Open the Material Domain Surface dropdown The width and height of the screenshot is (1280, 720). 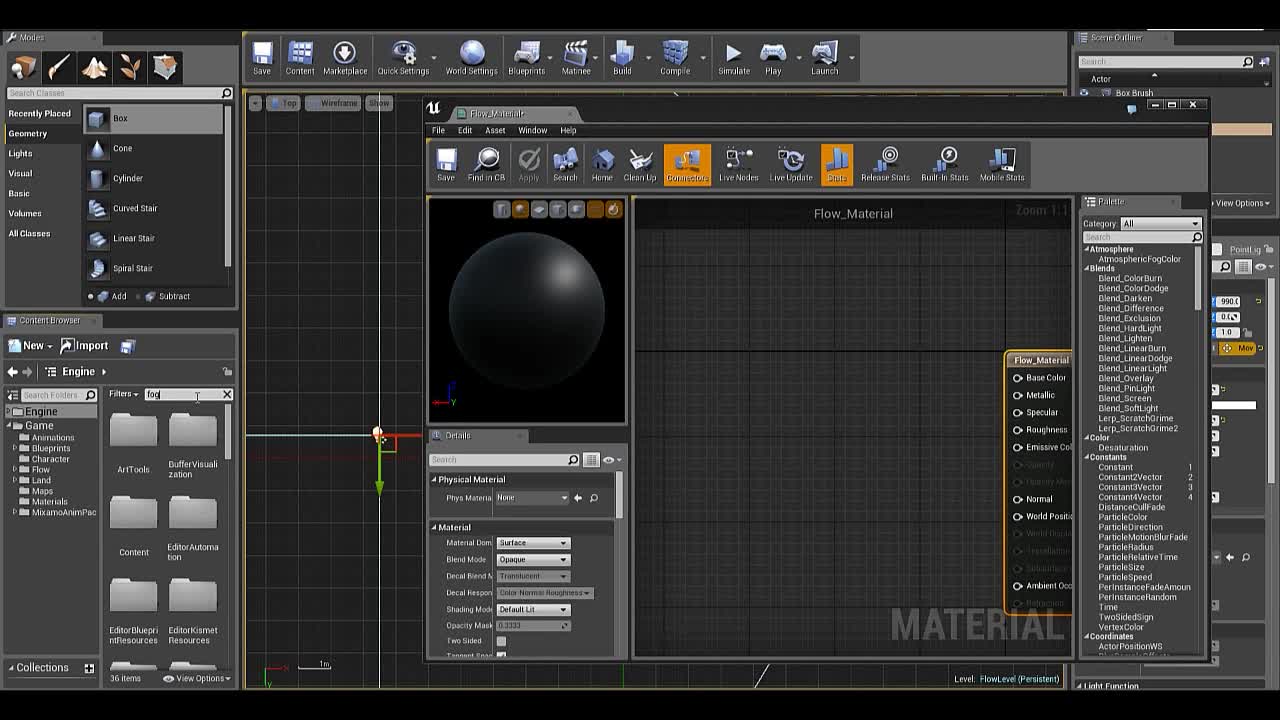pyautogui.click(x=533, y=543)
